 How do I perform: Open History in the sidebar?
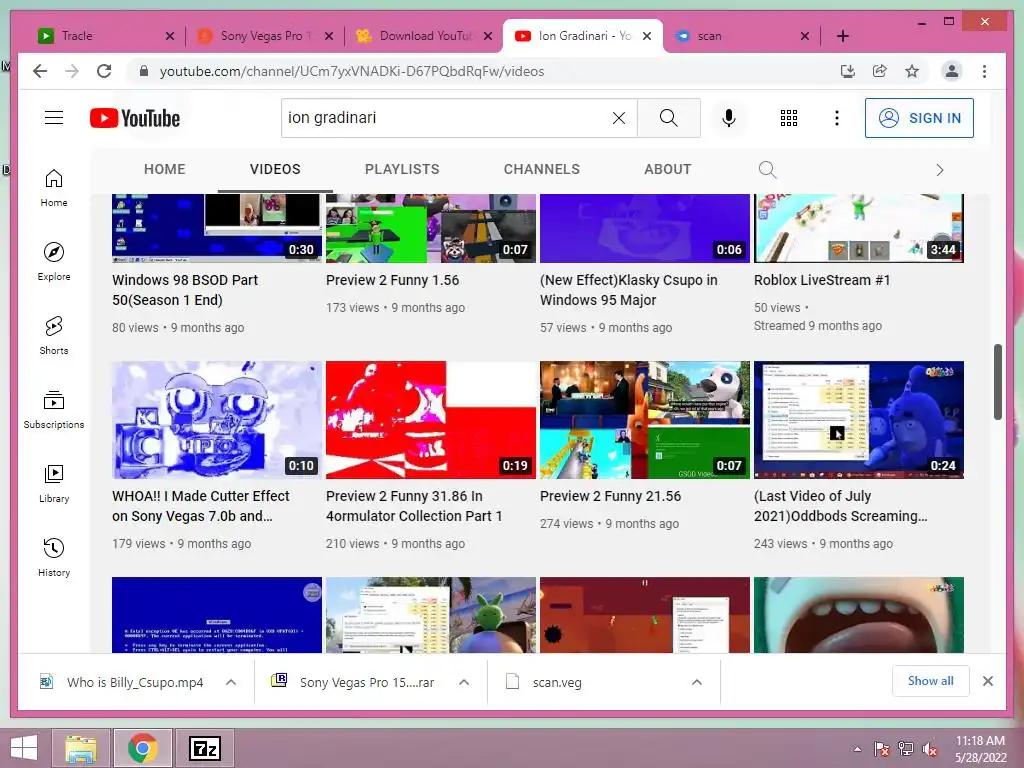(54, 557)
